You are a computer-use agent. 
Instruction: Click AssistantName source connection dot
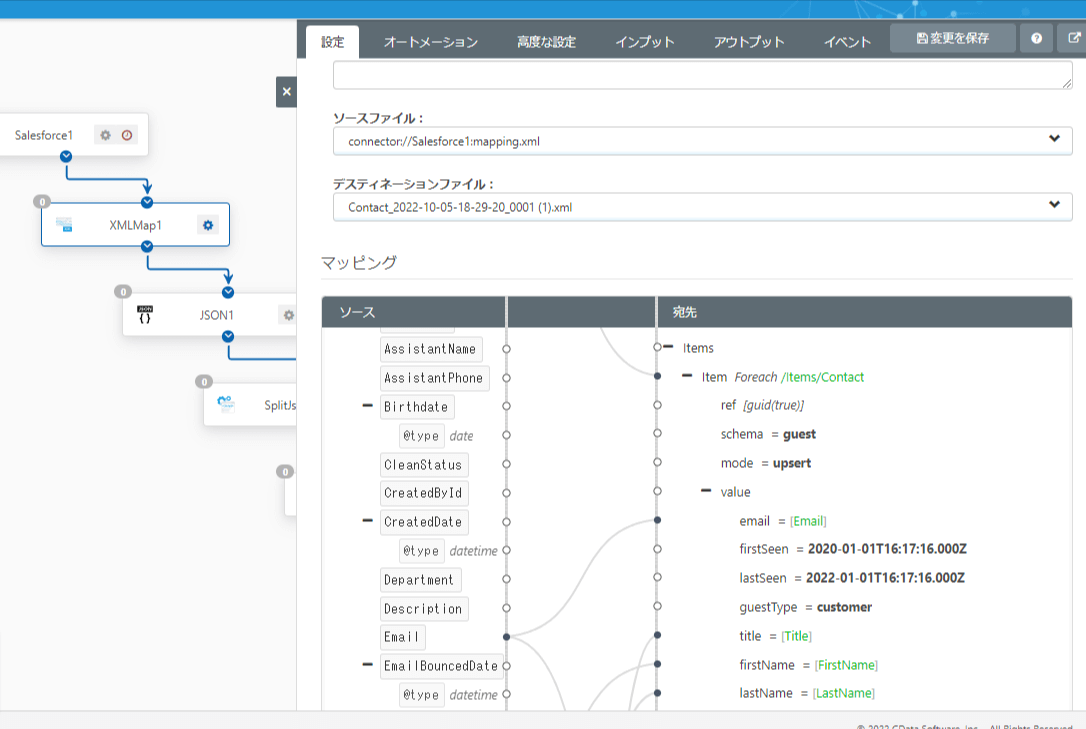[506, 349]
